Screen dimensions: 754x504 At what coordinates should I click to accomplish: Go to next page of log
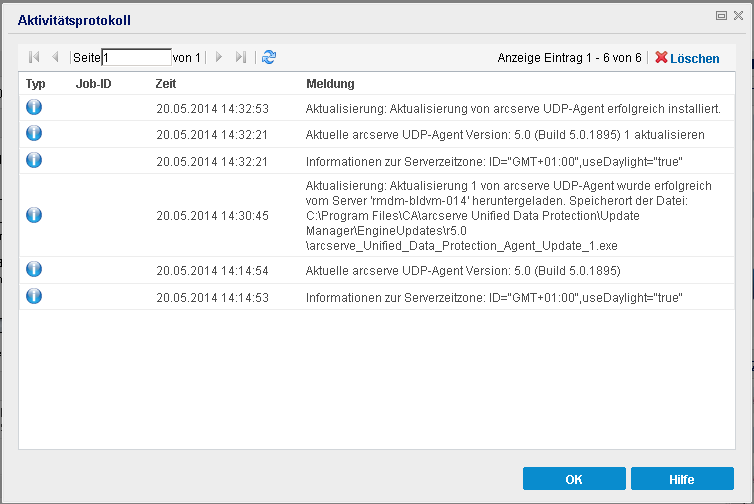(219, 58)
